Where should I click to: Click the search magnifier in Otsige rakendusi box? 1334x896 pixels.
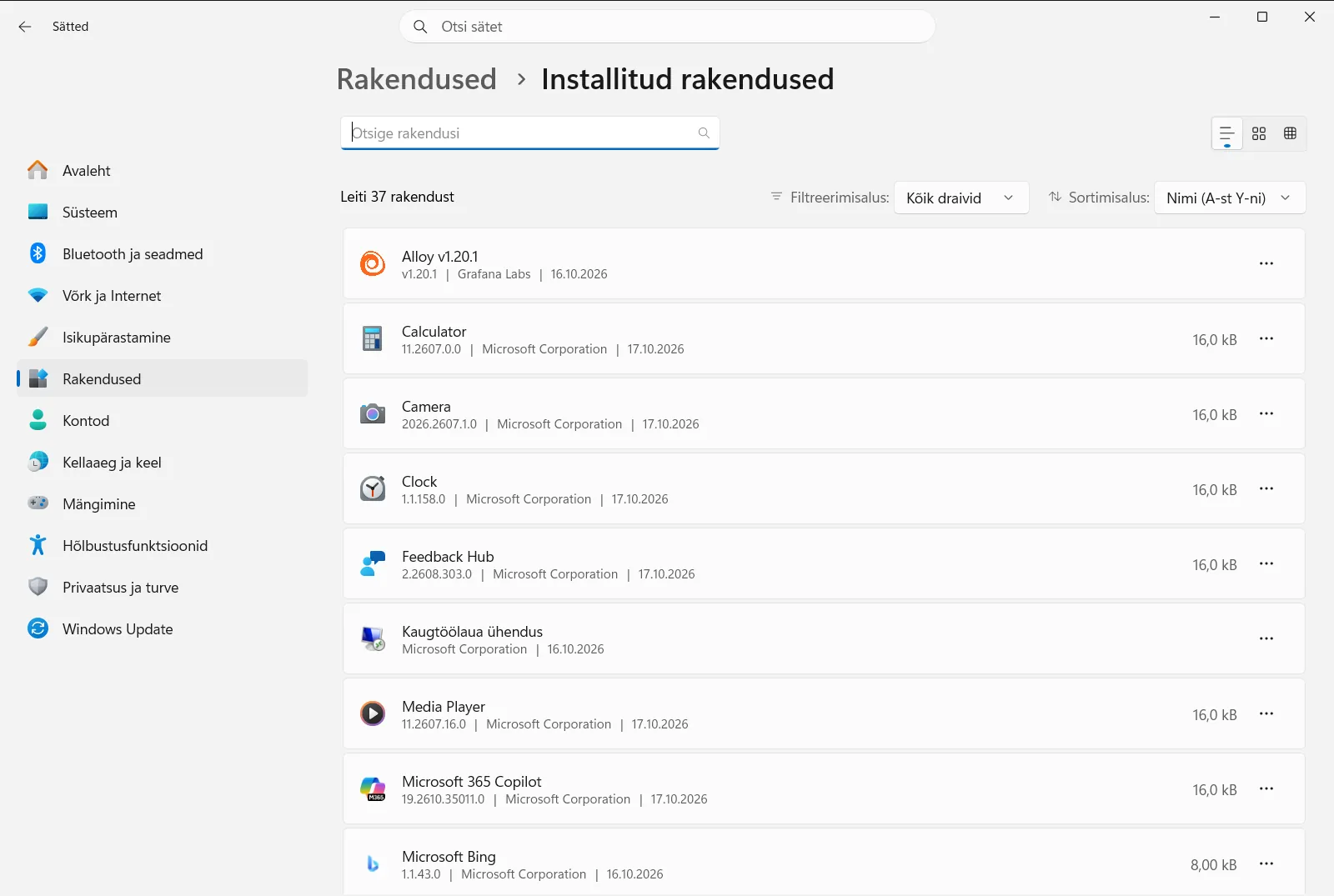point(704,133)
